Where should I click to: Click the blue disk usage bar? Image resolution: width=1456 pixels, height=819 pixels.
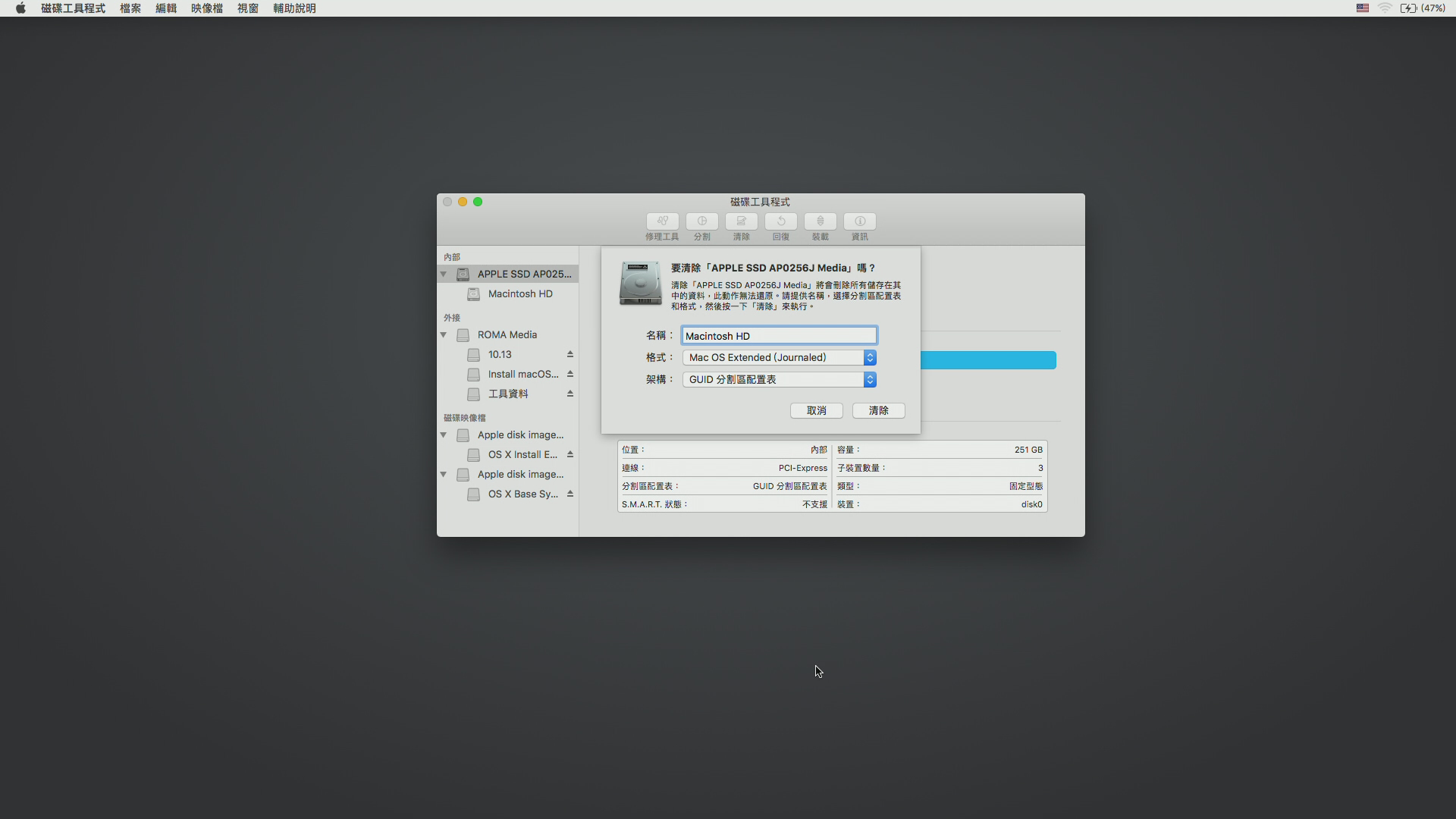[x=988, y=359]
